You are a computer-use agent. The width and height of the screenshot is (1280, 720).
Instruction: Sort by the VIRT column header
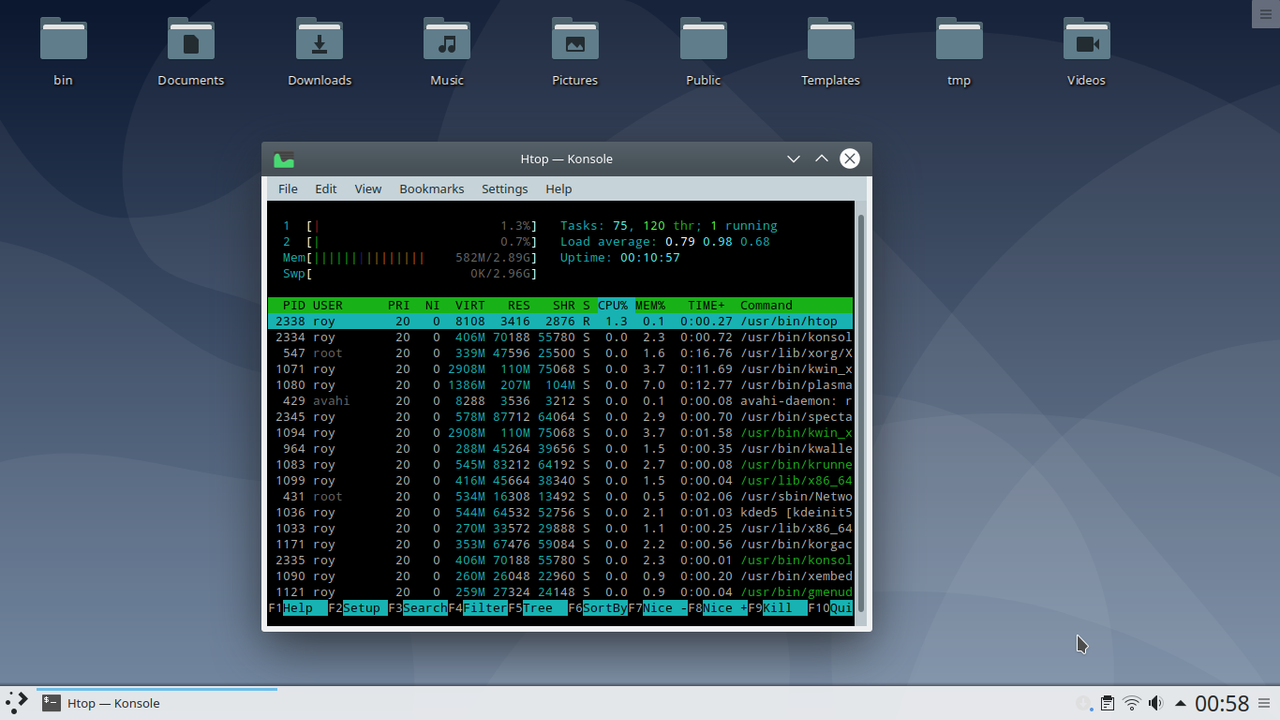pos(470,305)
